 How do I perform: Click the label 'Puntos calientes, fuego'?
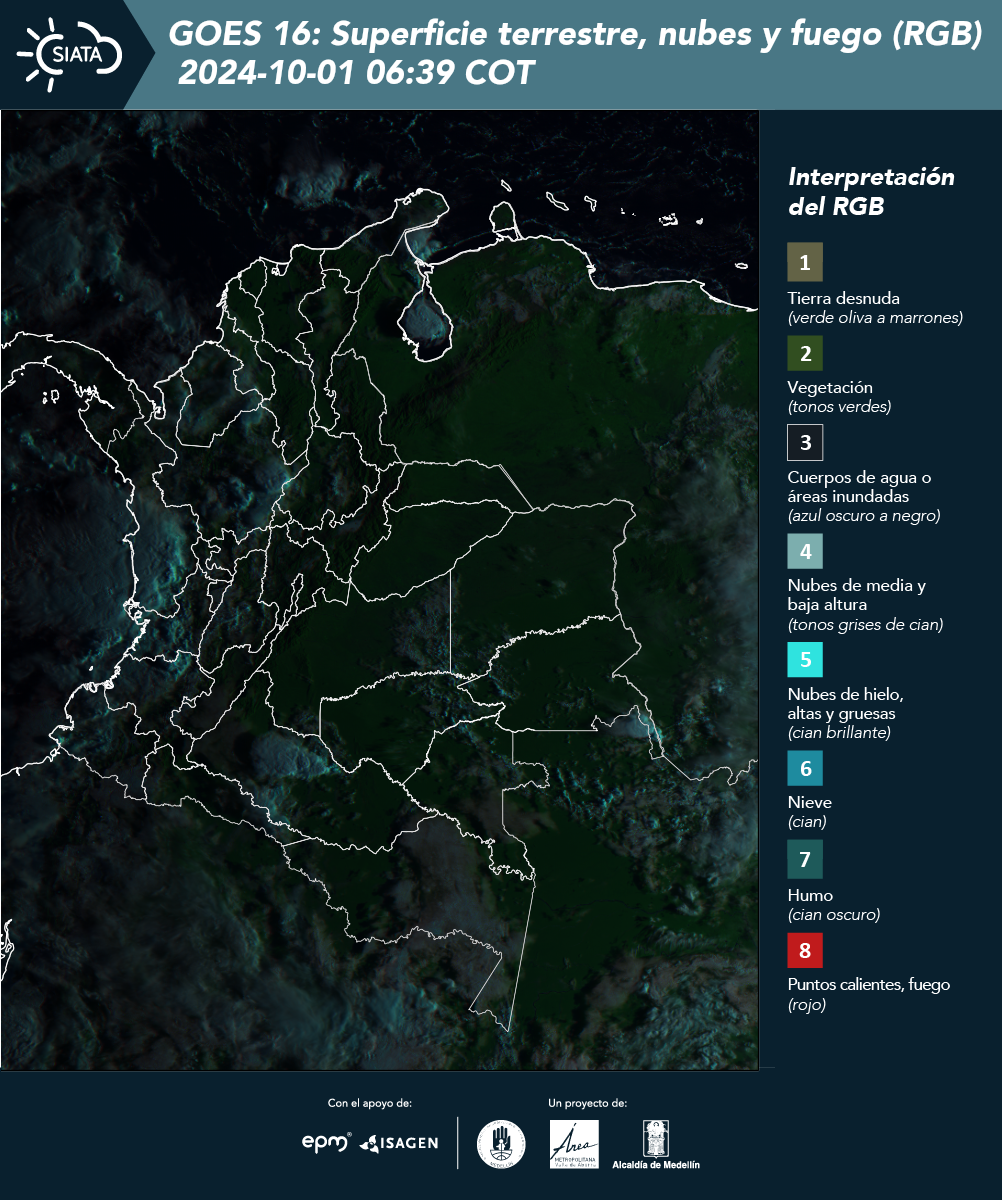point(869,985)
